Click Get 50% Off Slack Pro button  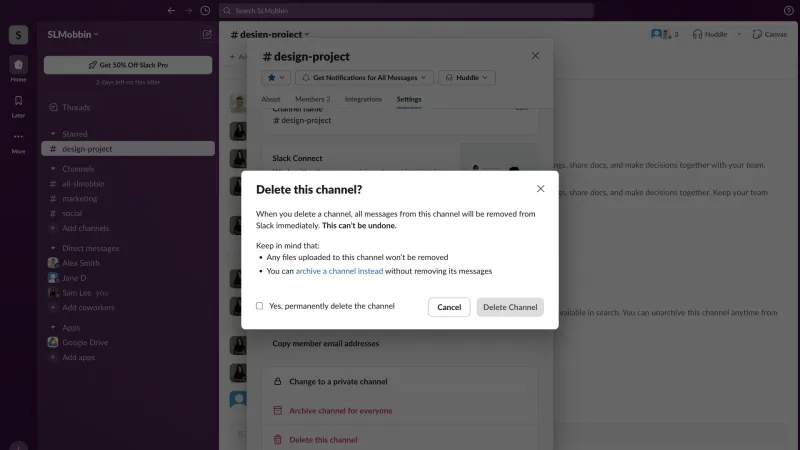(x=128, y=65)
